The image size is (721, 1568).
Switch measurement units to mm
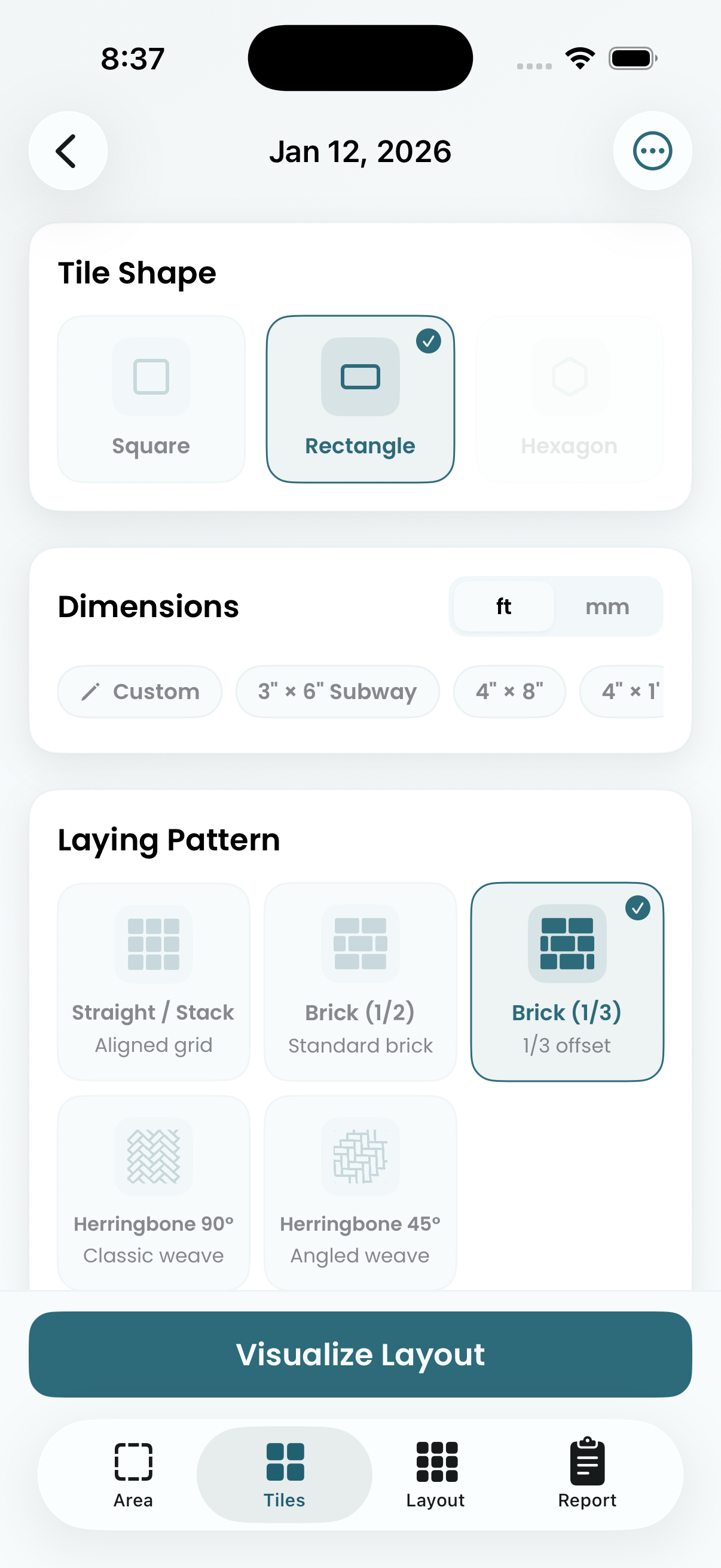click(607, 606)
